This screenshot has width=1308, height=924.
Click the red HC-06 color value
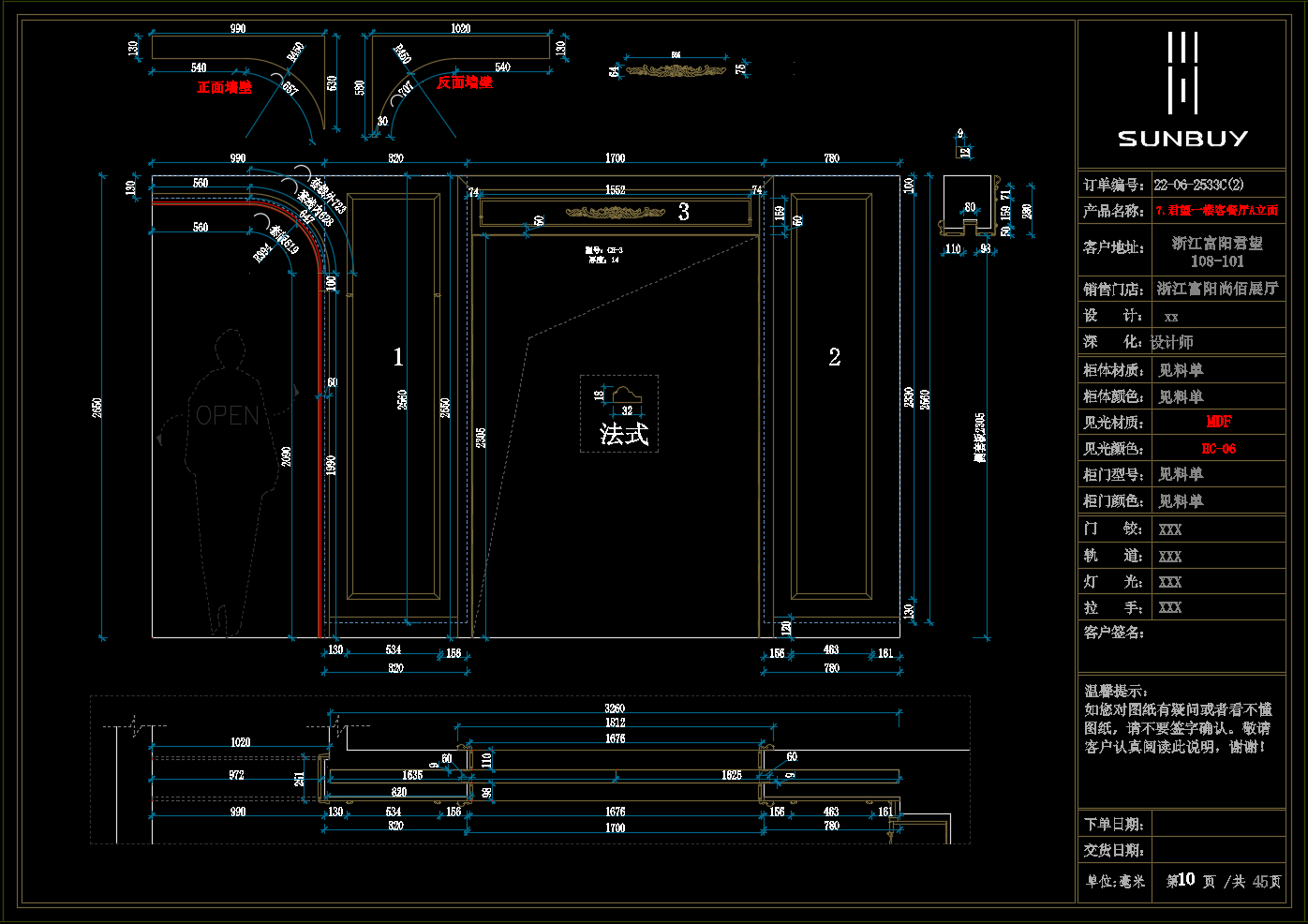[1218, 449]
